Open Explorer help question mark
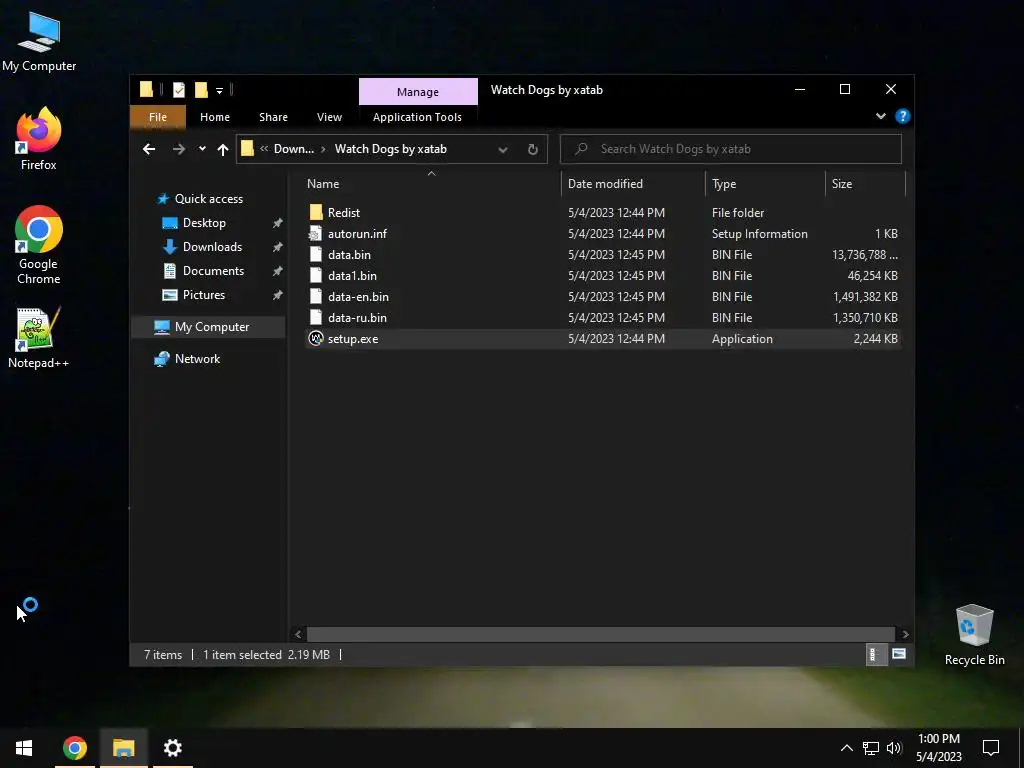 [x=903, y=116]
